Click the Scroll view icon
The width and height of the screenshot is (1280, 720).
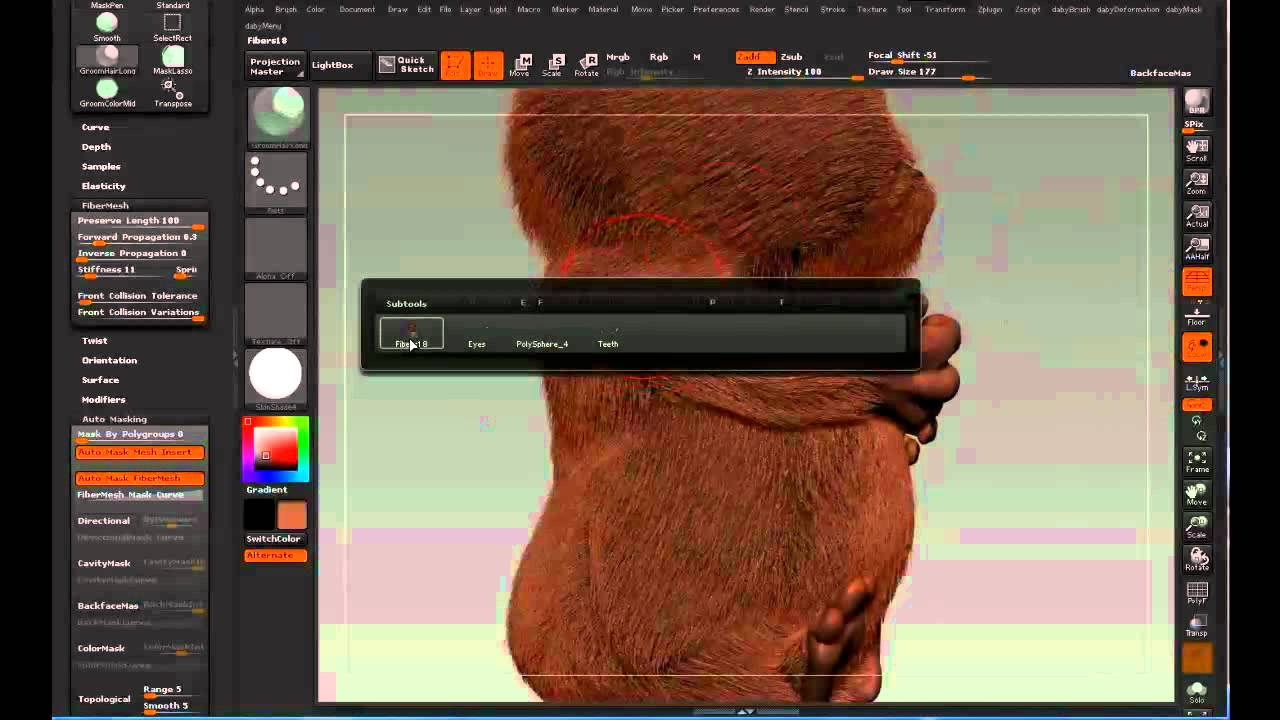pos(1197,150)
